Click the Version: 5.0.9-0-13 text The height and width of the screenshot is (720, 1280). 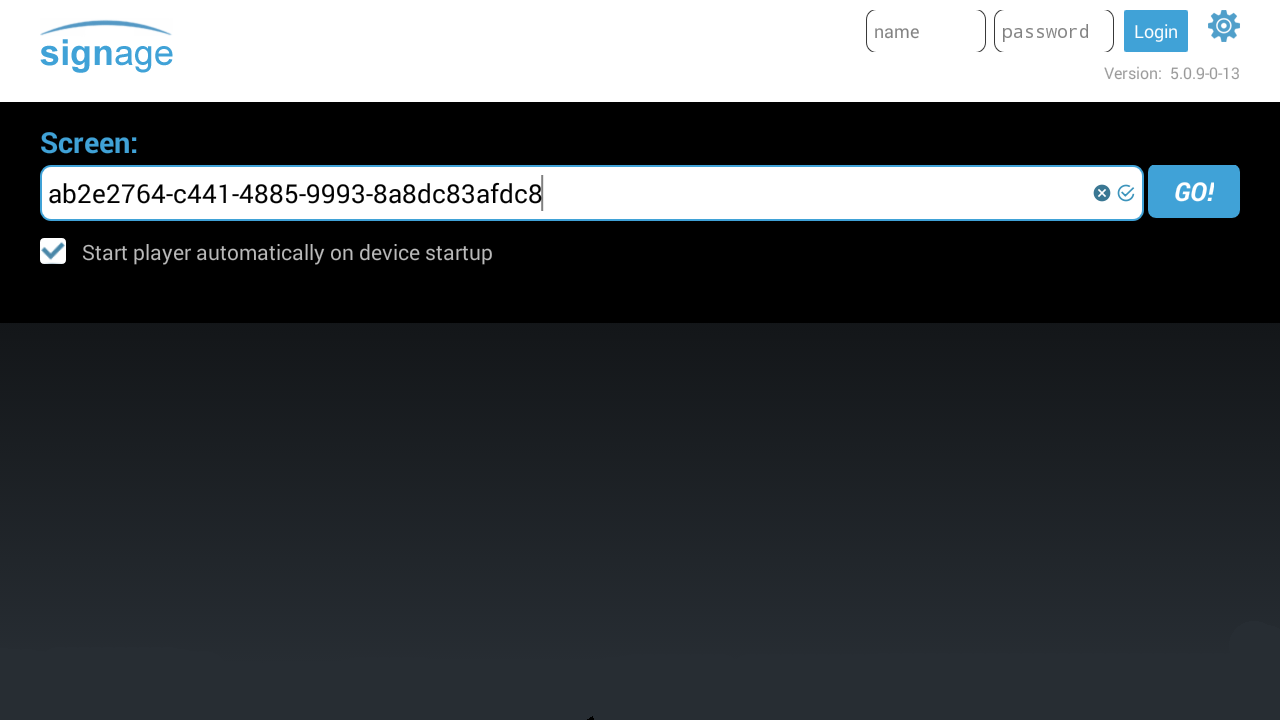click(1172, 74)
